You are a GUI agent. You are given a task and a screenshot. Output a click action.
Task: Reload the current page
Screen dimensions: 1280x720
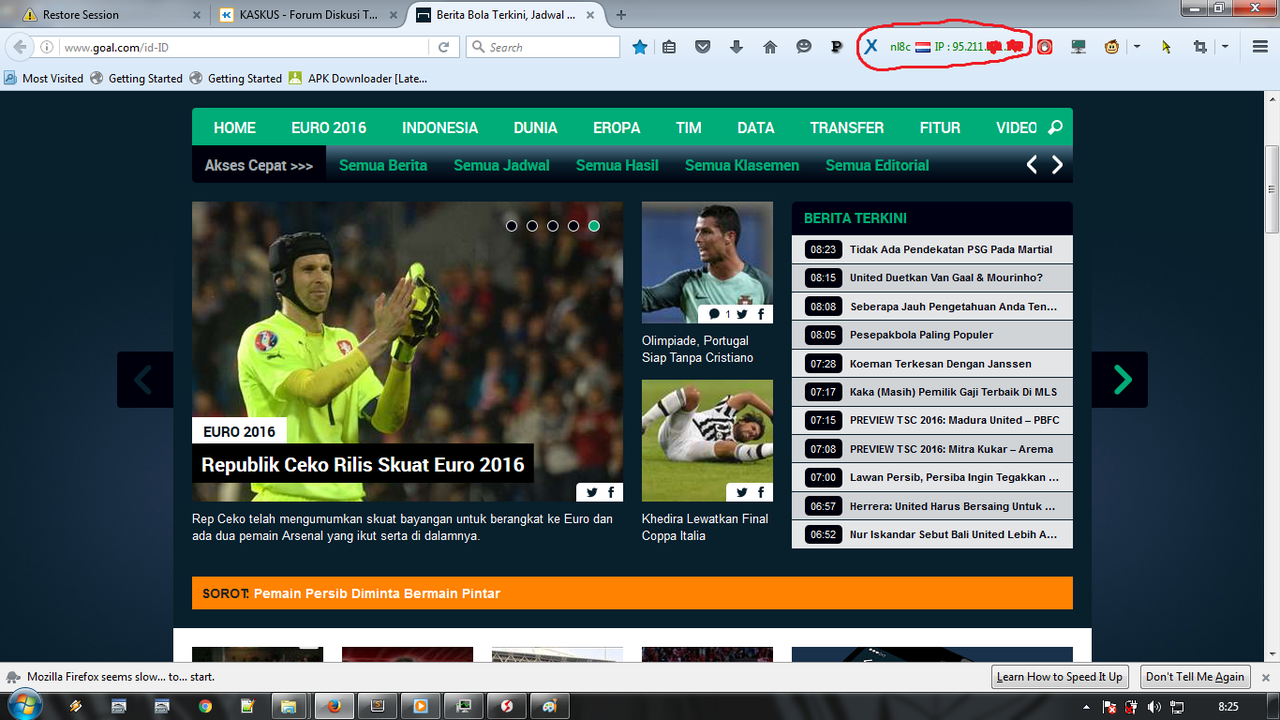tap(444, 47)
